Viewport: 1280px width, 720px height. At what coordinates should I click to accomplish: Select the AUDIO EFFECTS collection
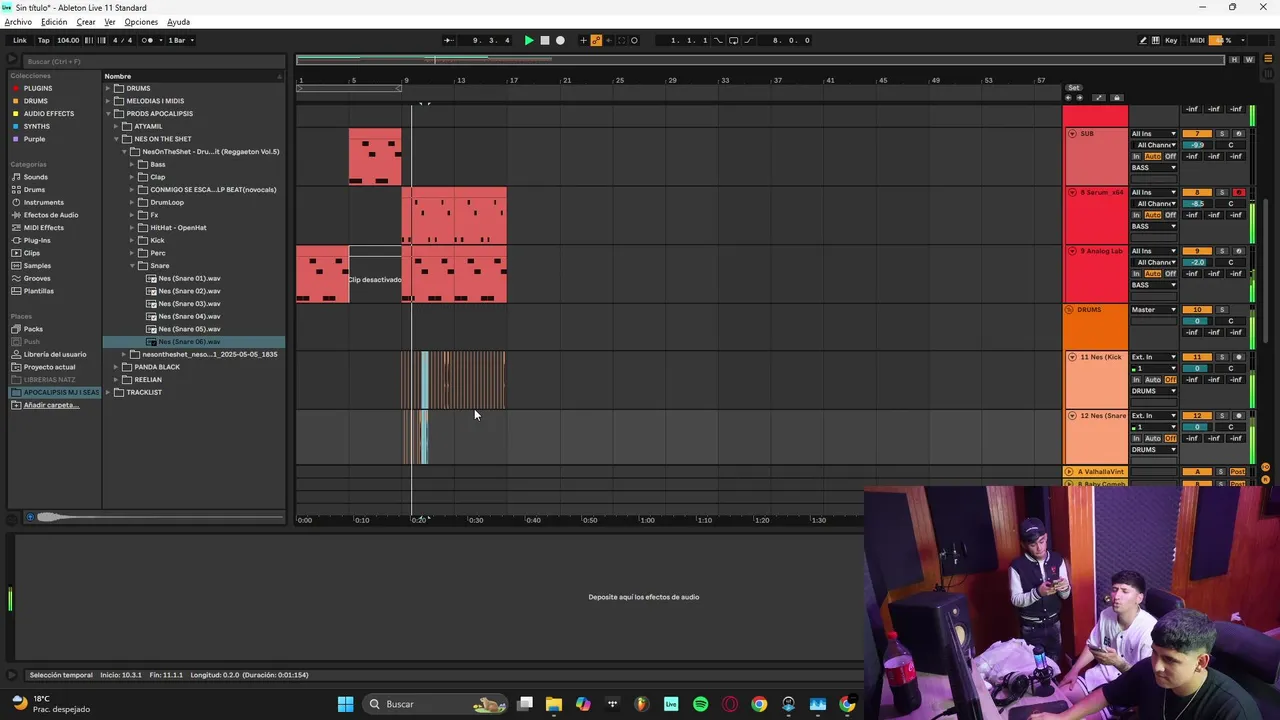48,114
